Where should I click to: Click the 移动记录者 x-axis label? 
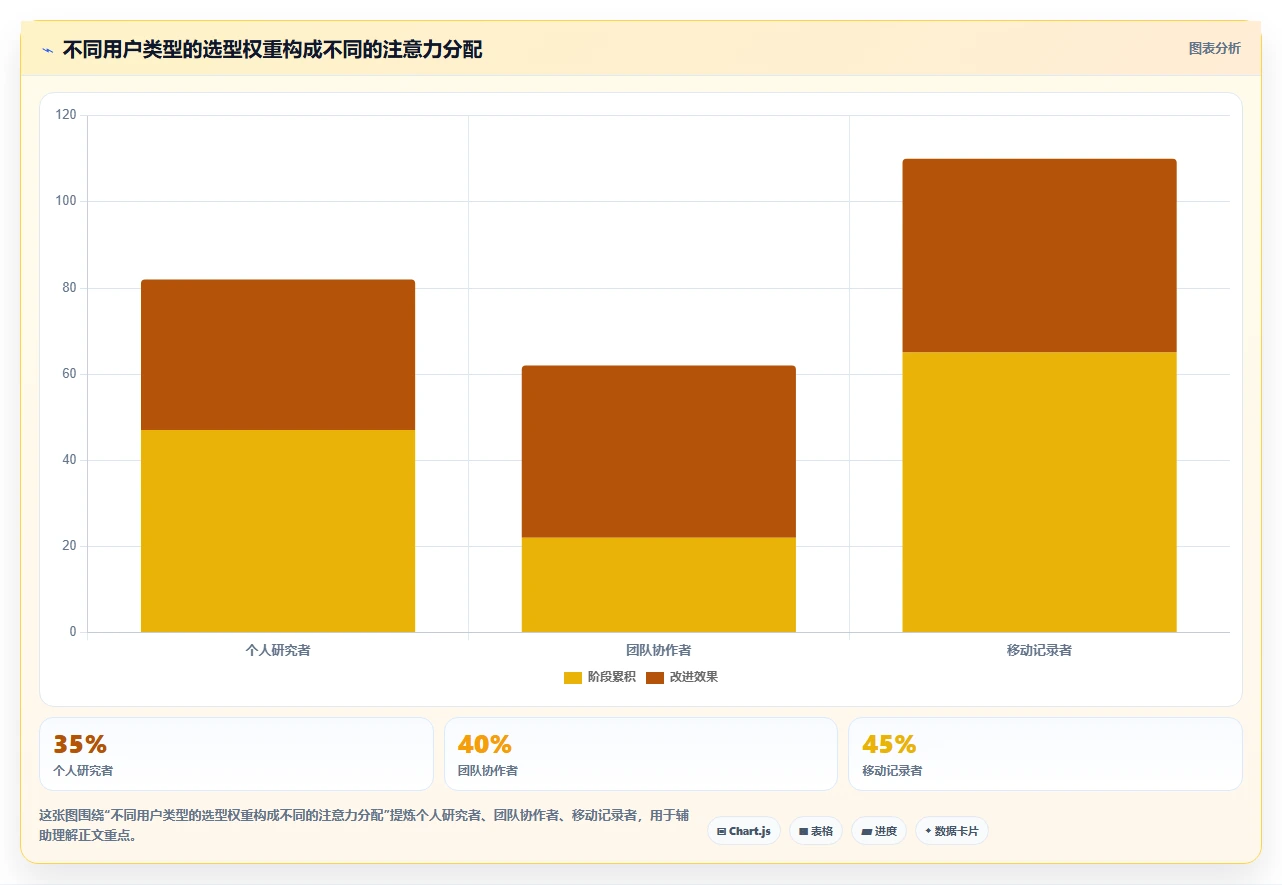click(x=1040, y=650)
